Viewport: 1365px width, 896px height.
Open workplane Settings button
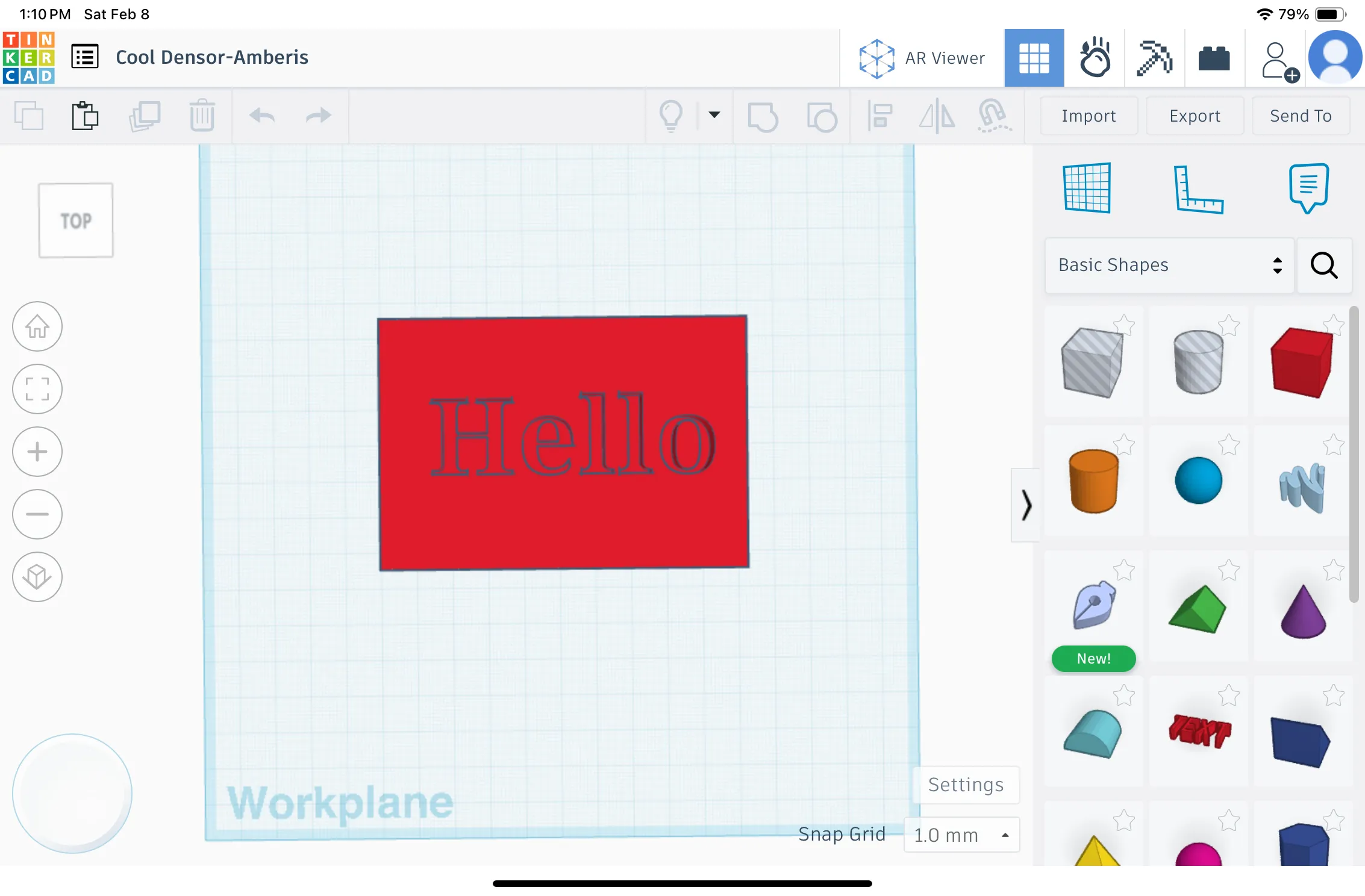(x=966, y=785)
